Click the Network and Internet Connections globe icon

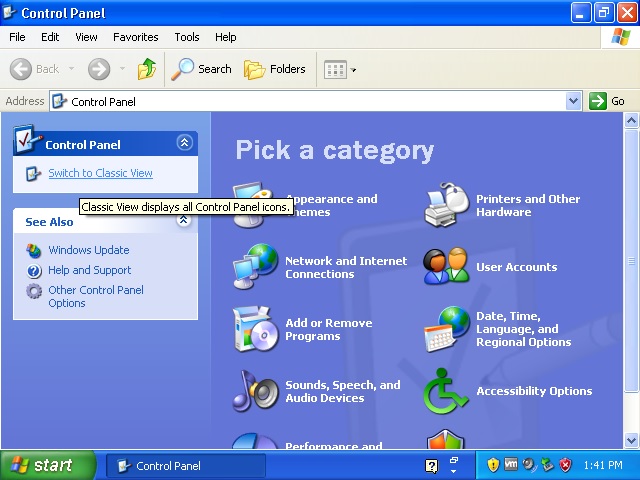tap(255, 267)
